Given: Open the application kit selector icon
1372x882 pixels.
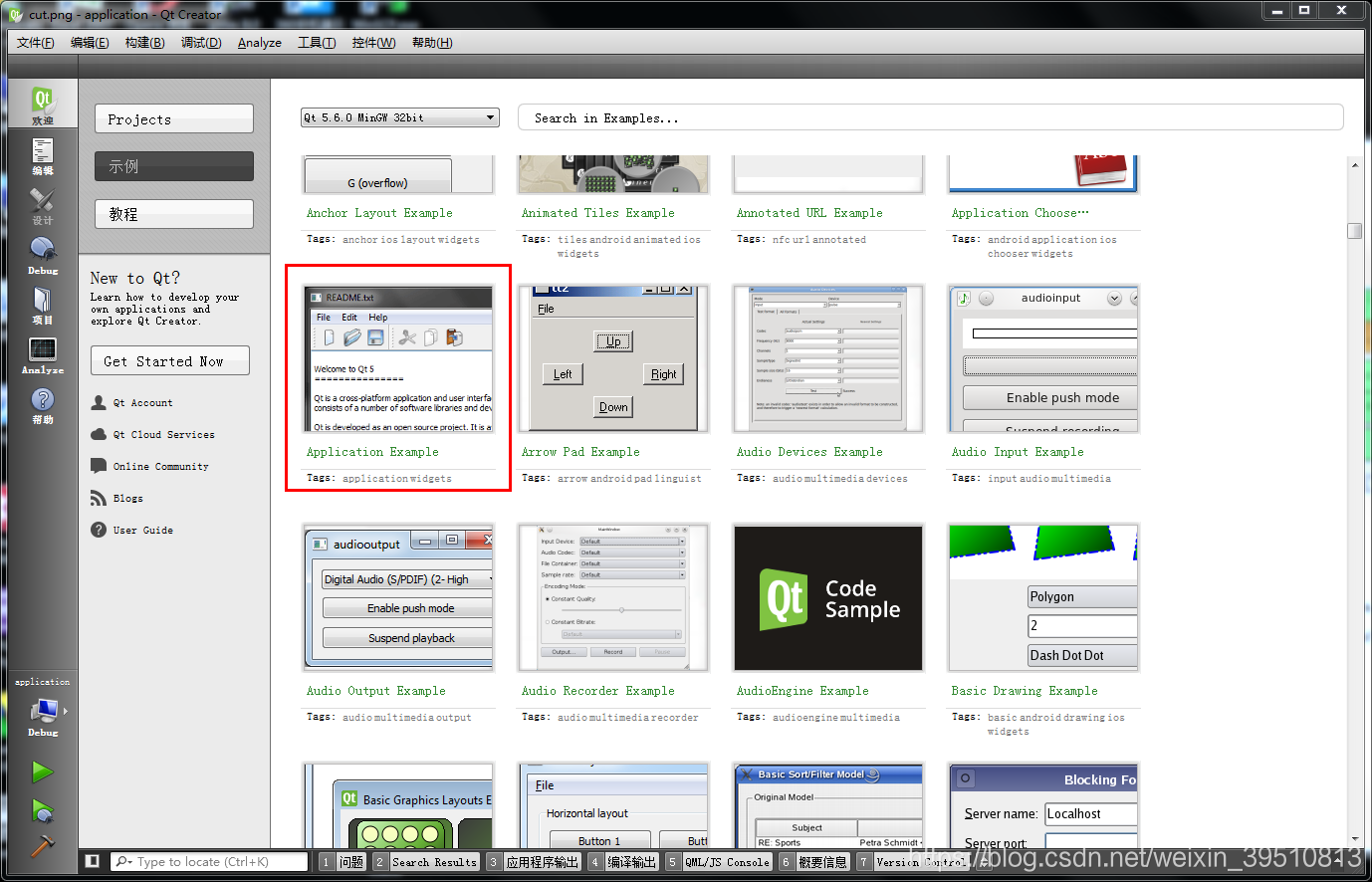Looking at the screenshot, I should 43,717.
